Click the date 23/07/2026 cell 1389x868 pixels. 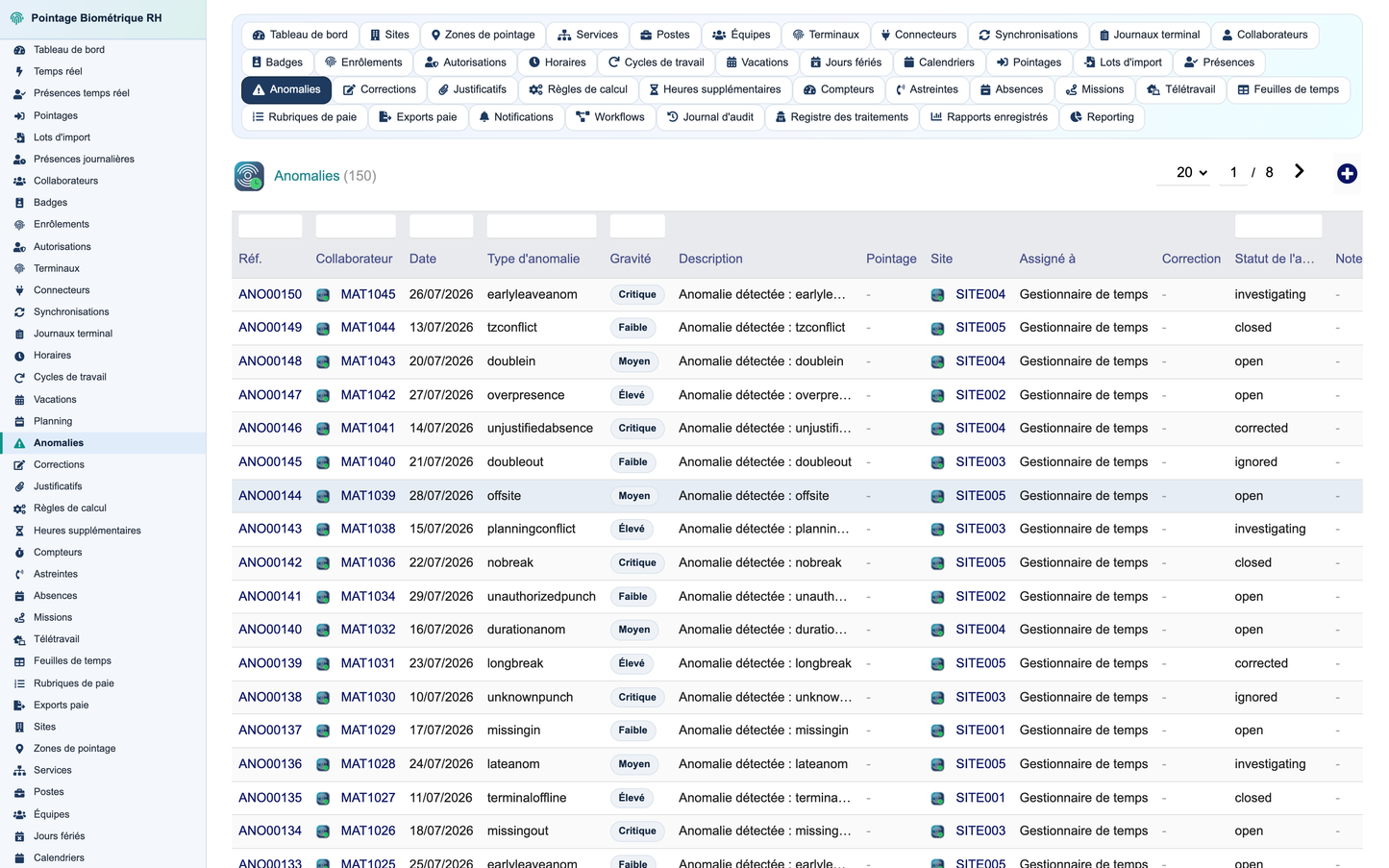click(441, 663)
